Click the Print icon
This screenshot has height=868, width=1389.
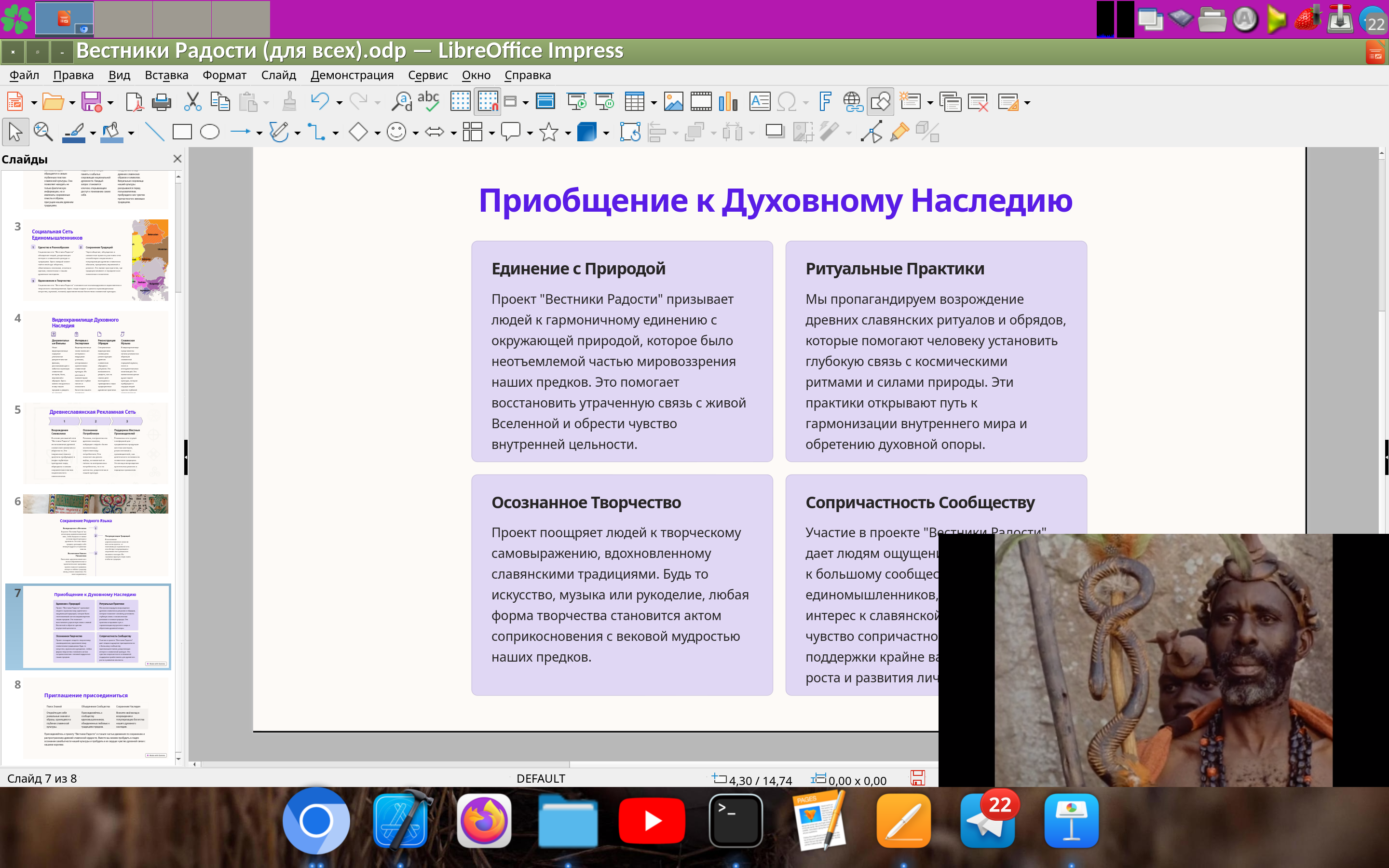click(161, 102)
